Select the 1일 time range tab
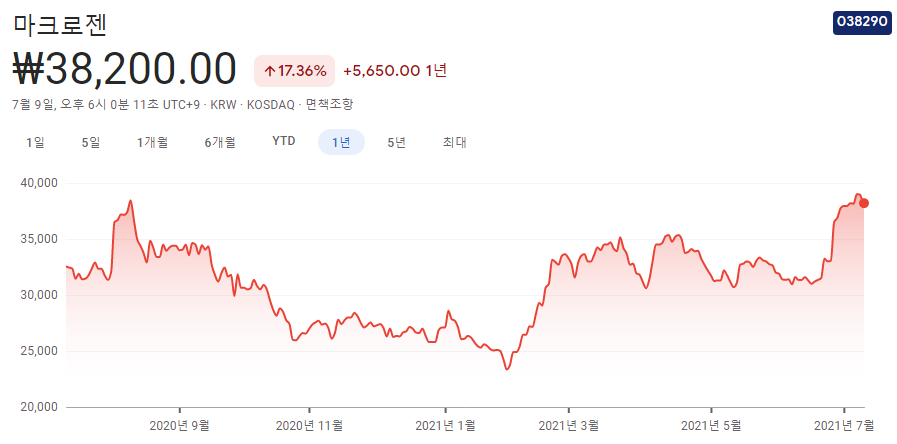897x444 pixels. tap(35, 142)
